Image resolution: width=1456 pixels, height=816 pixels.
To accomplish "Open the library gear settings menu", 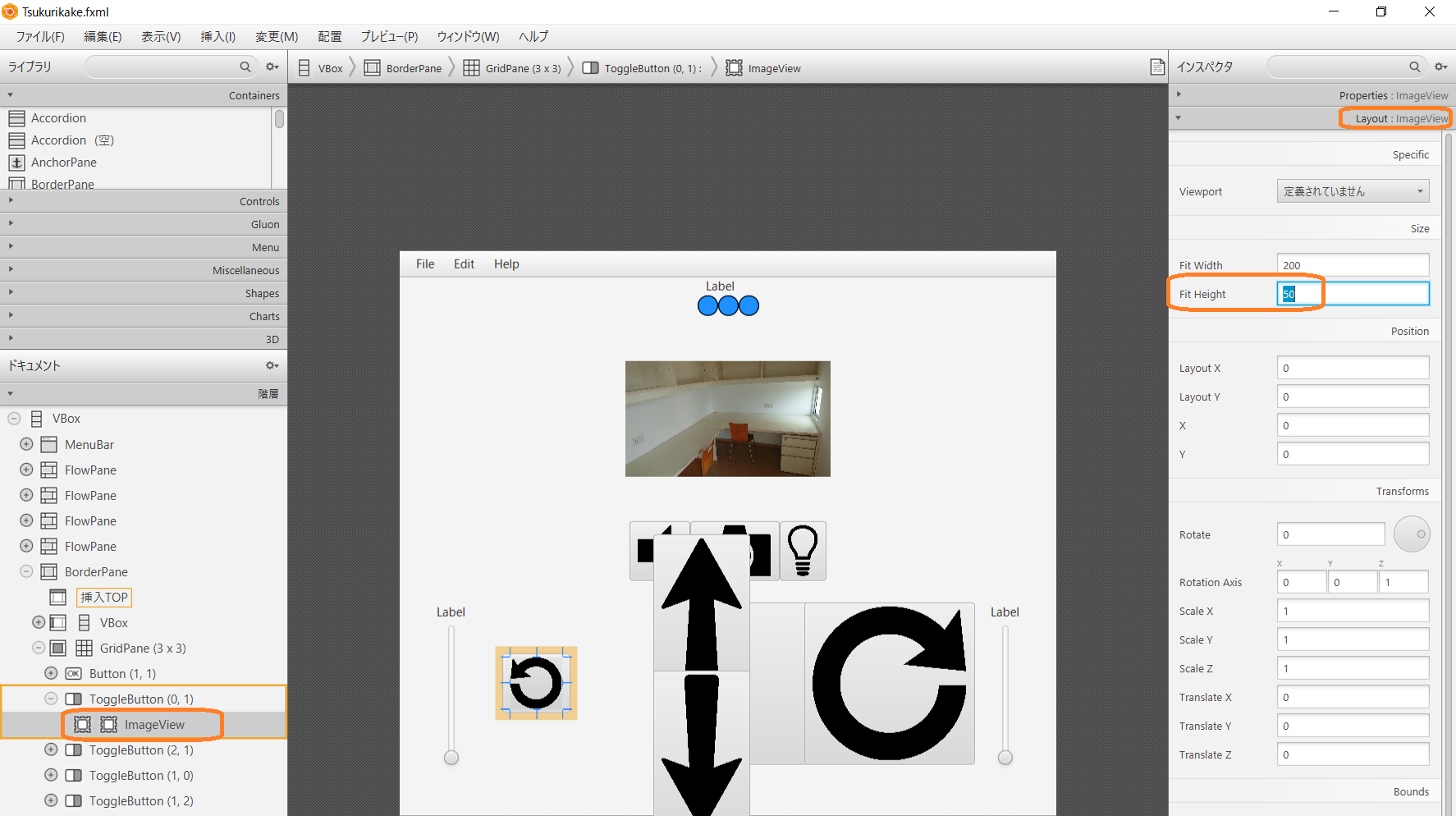I will click(x=272, y=66).
